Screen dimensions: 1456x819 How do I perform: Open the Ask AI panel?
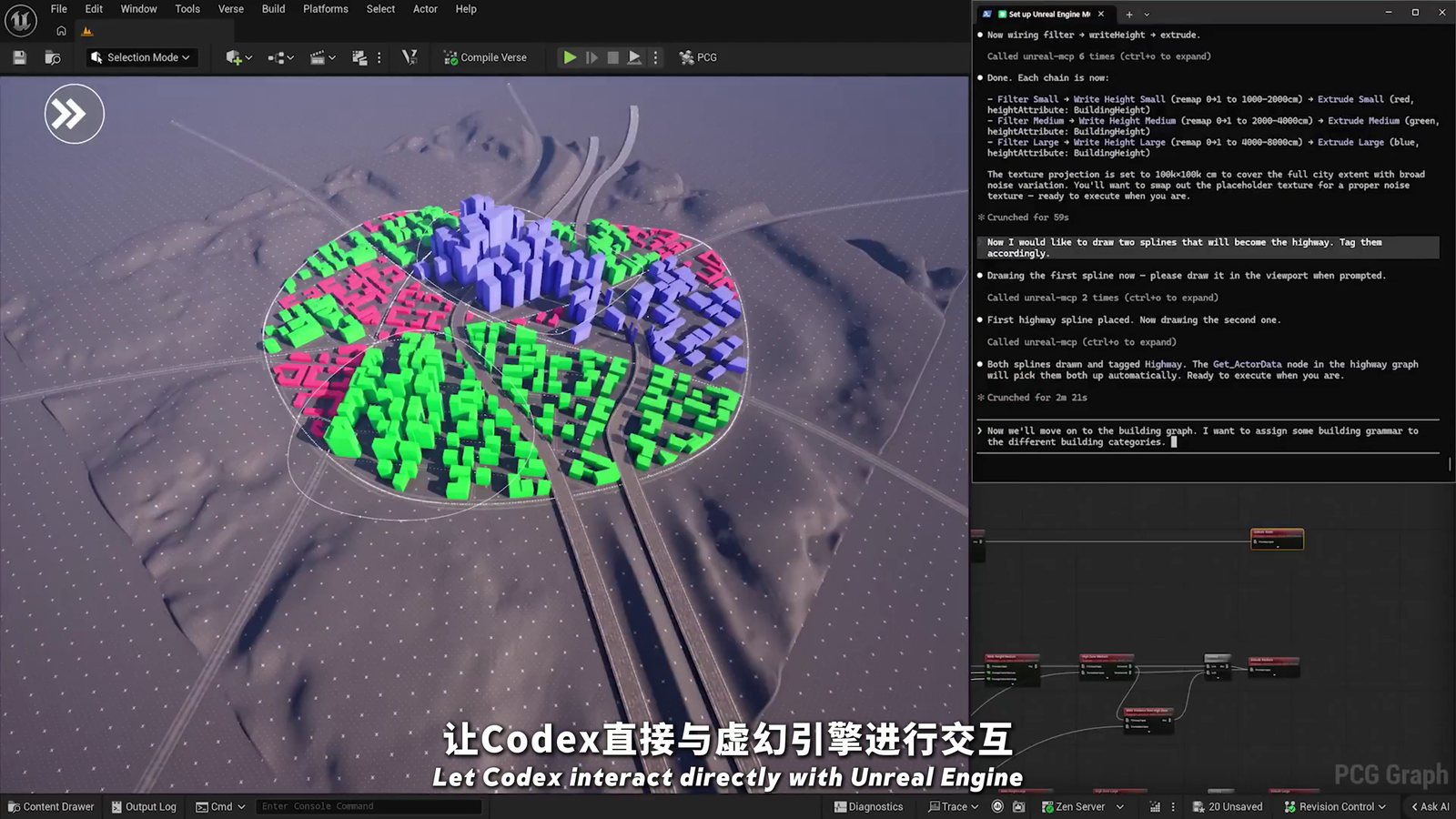tap(1430, 806)
